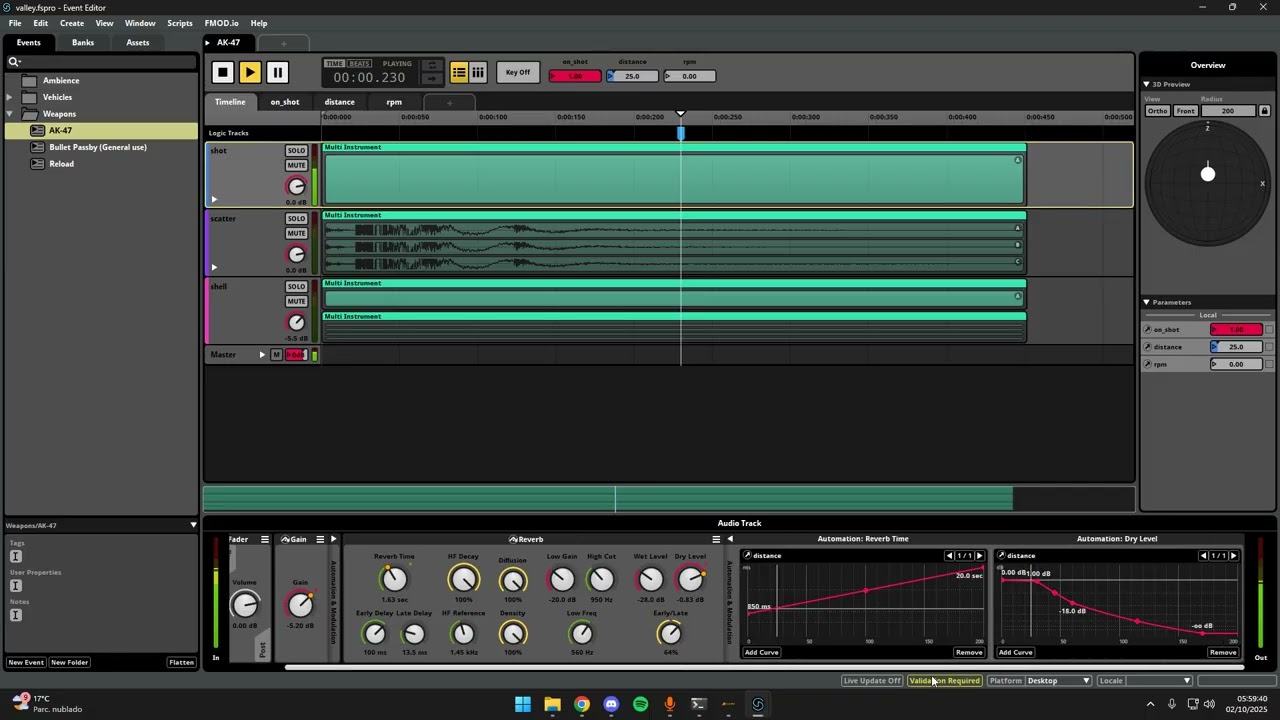
Task: Click the yellow play button
Action: [250, 72]
